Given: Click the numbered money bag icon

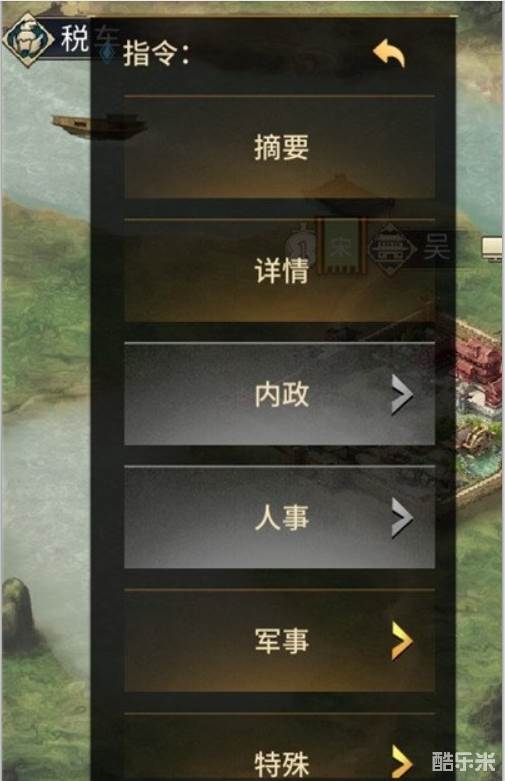Looking at the screenshot, I should (x=302, y=245).
